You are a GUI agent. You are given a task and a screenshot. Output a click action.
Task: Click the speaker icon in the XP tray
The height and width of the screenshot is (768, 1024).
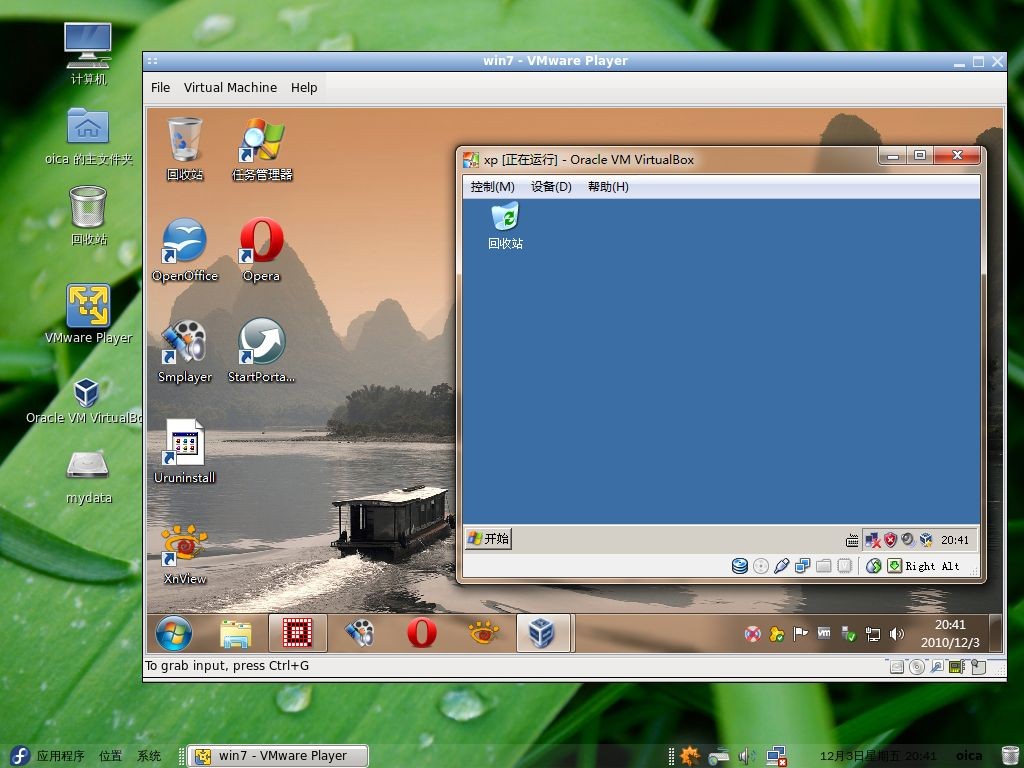(908, 539)
